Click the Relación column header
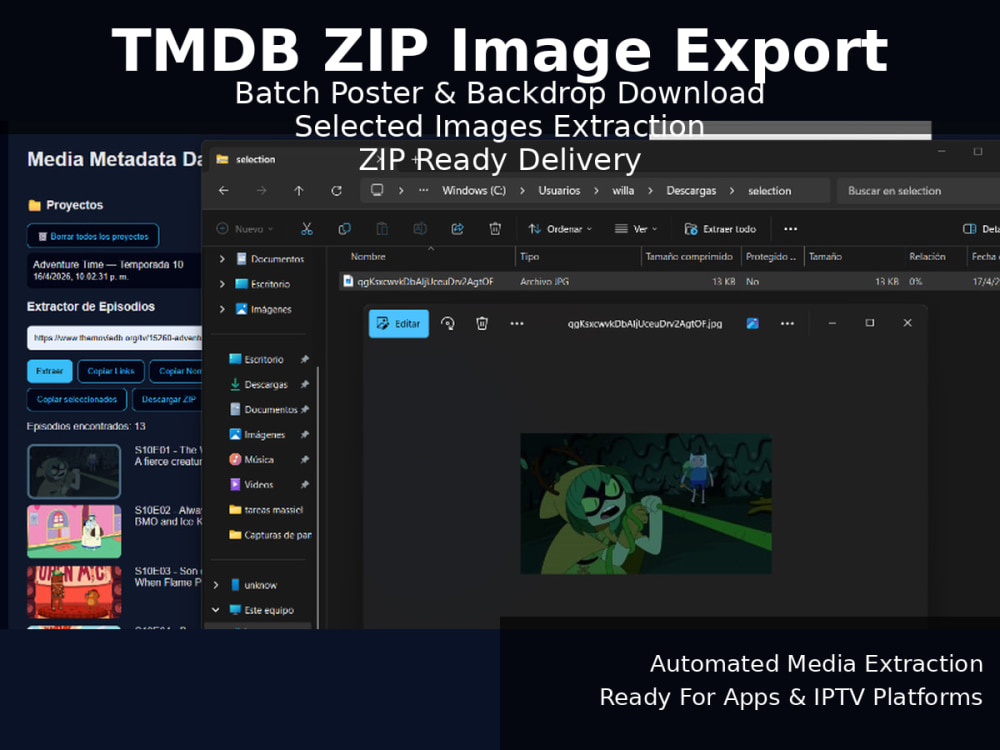This screenshot has width=1000, height=750. [x=927, y=256]
